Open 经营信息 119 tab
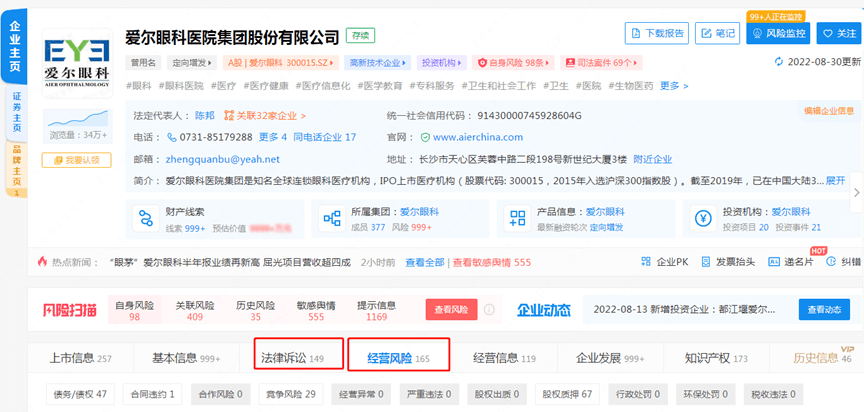The height and width of the screenshot is (412, 864). (x=504, y=358)
